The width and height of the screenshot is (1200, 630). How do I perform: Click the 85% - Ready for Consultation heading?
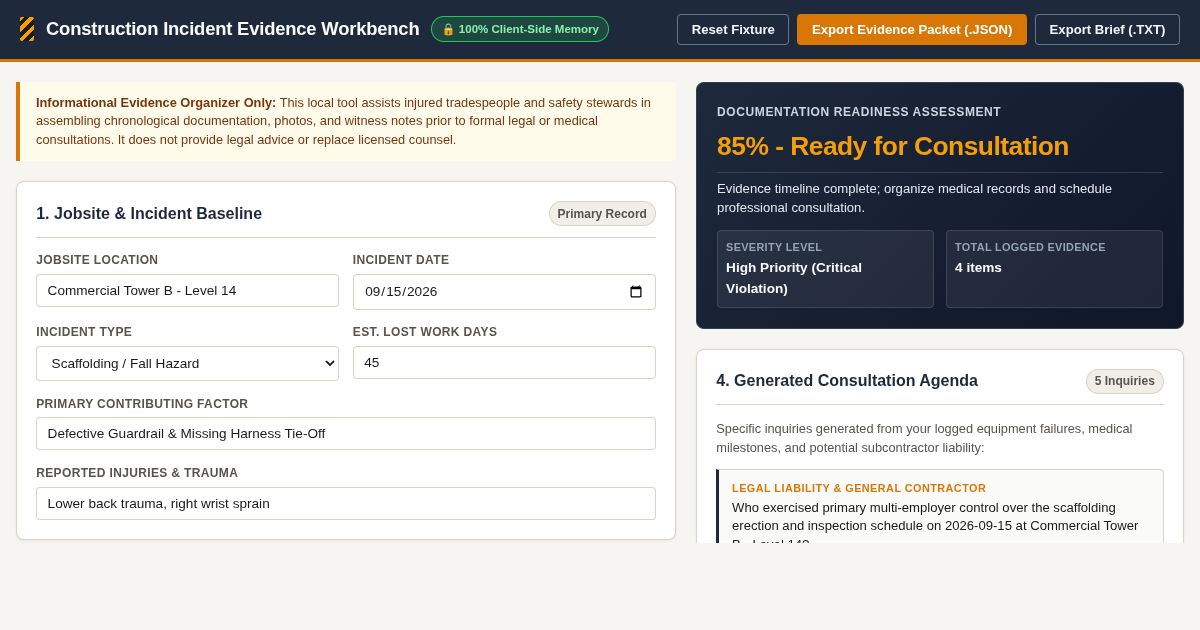(893, 146)
